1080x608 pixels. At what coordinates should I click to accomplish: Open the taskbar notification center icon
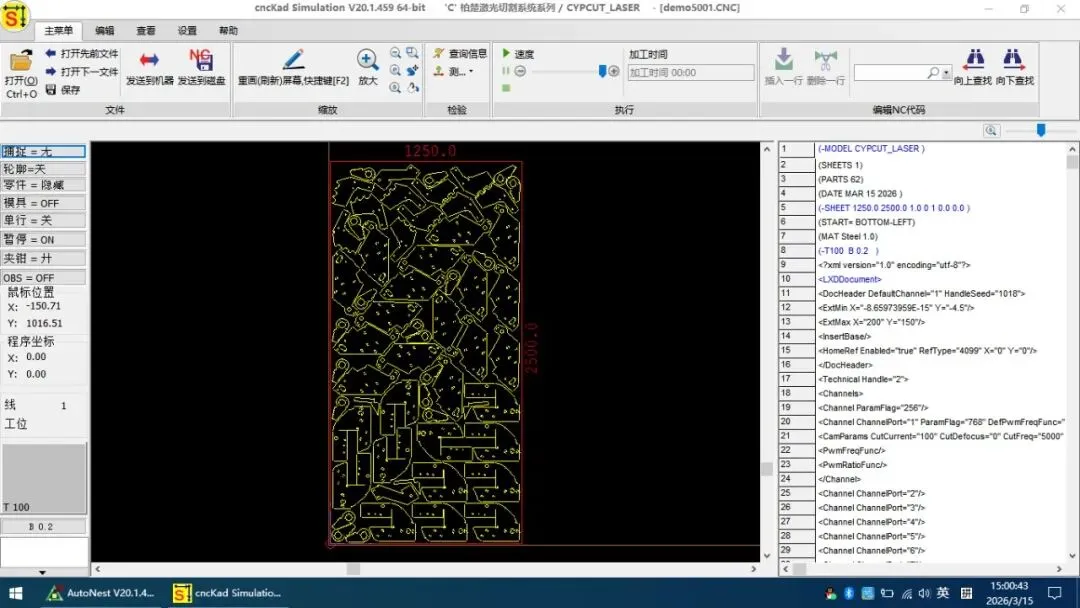pos(1055,593)
